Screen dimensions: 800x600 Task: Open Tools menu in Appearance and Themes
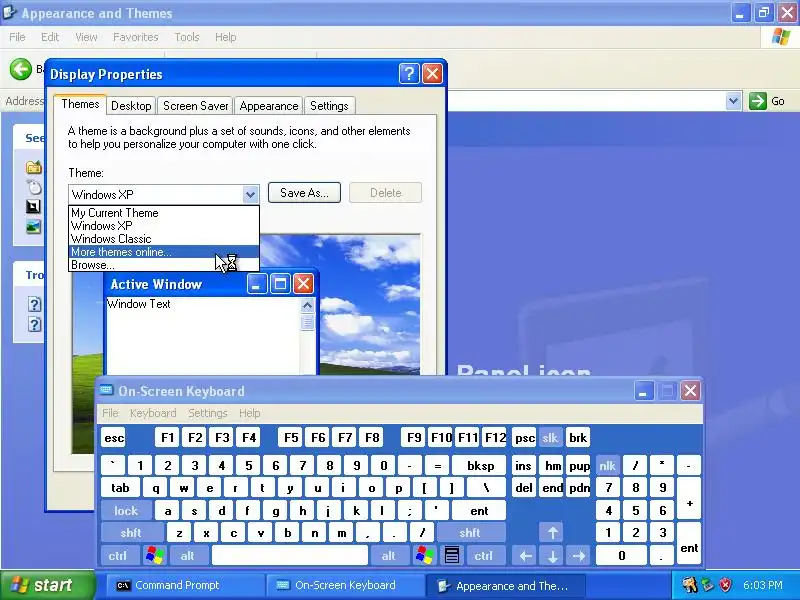click(x=187, y=37)
